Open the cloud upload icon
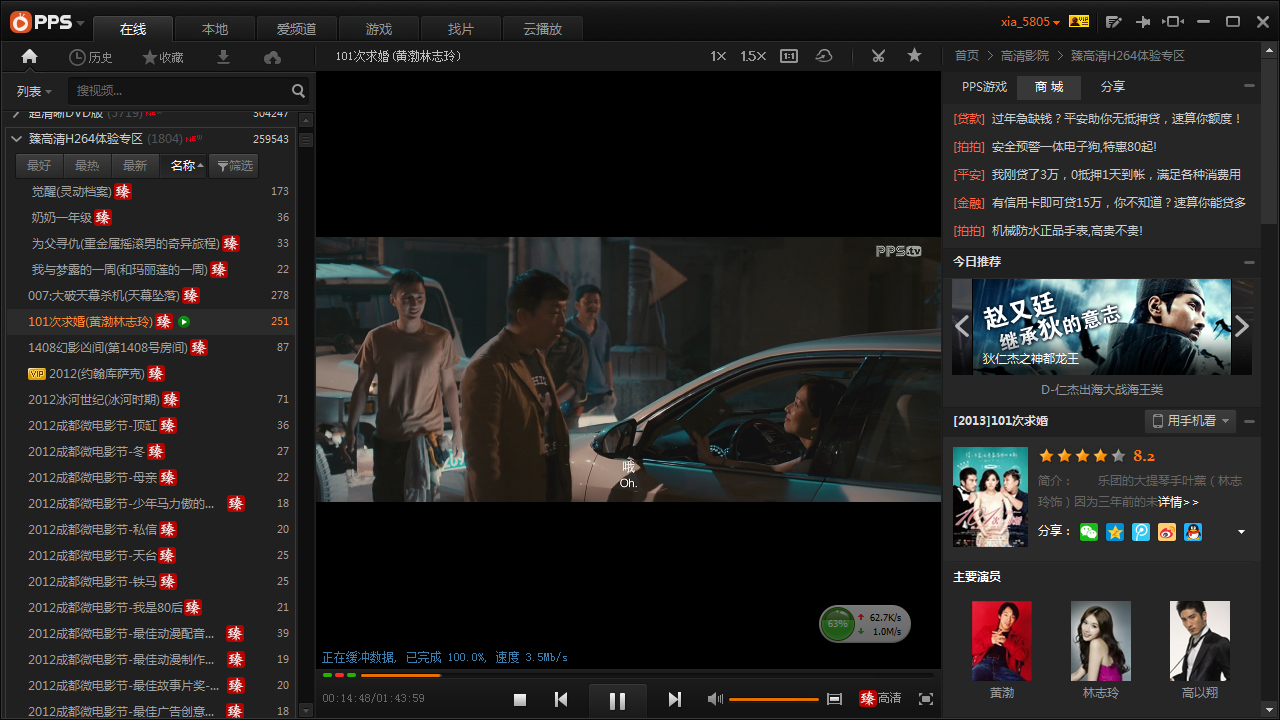Screen dimensions: 1280x720 (x=272, y=57)
